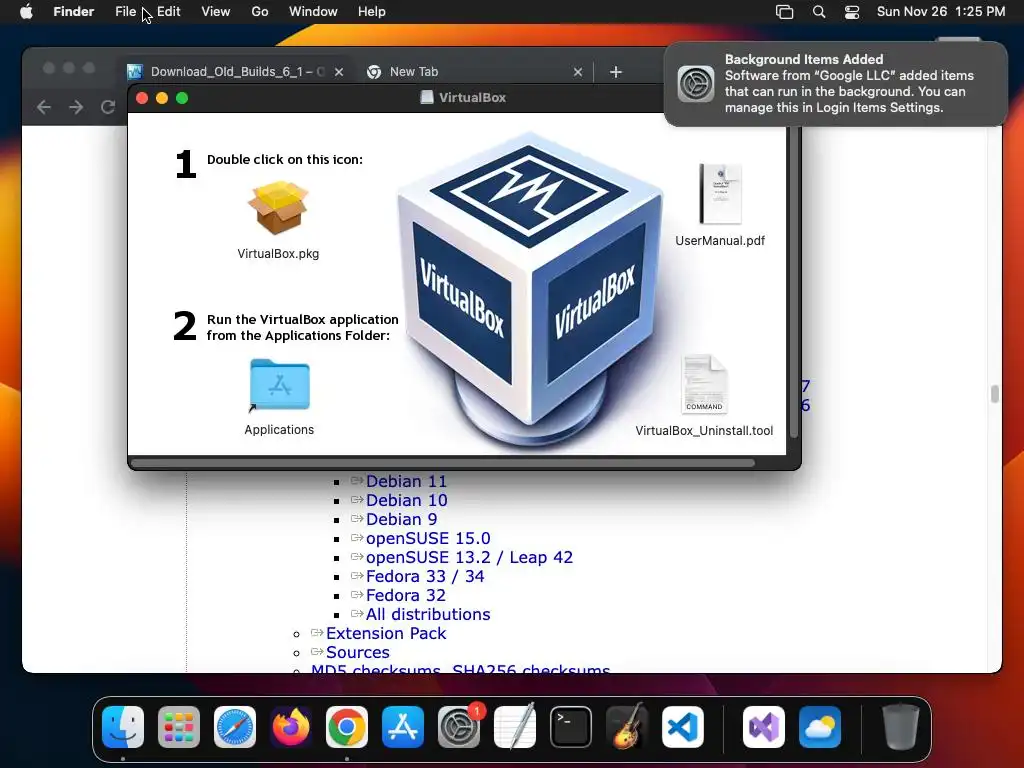
Task: Open the All distributions link
Action: [x=428, y=614]
